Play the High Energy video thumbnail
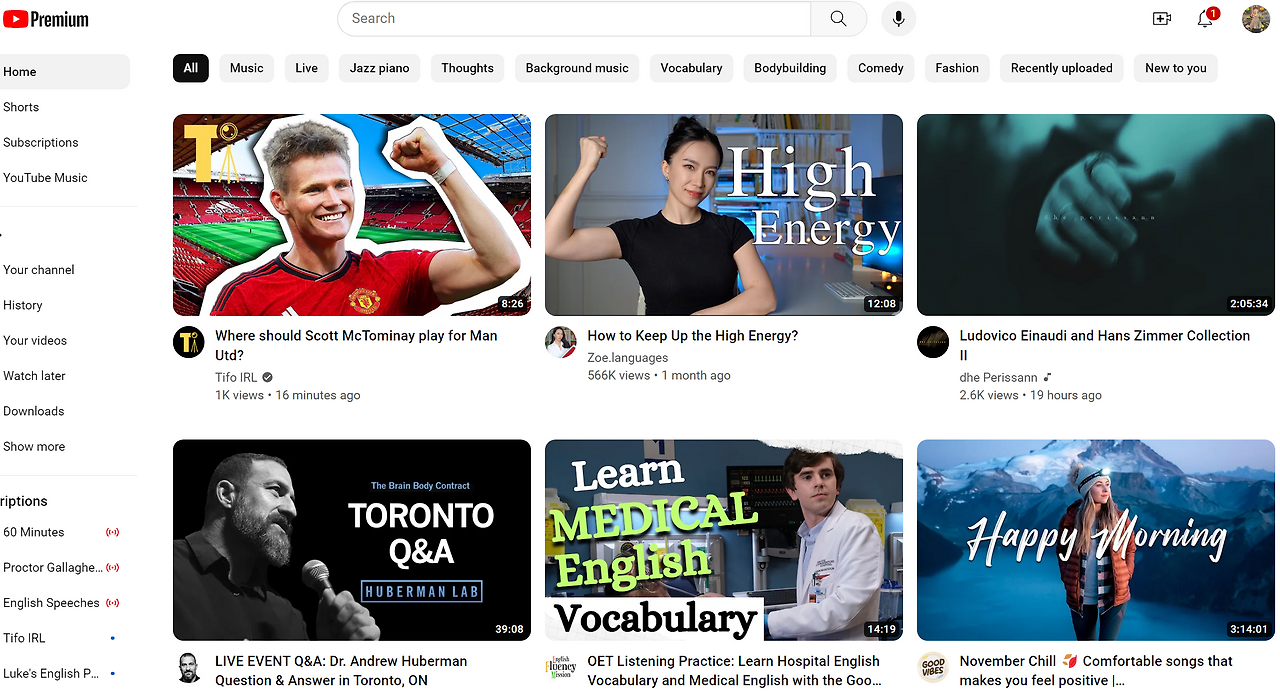Viewport: 1280px width, 697px height. 724,215
